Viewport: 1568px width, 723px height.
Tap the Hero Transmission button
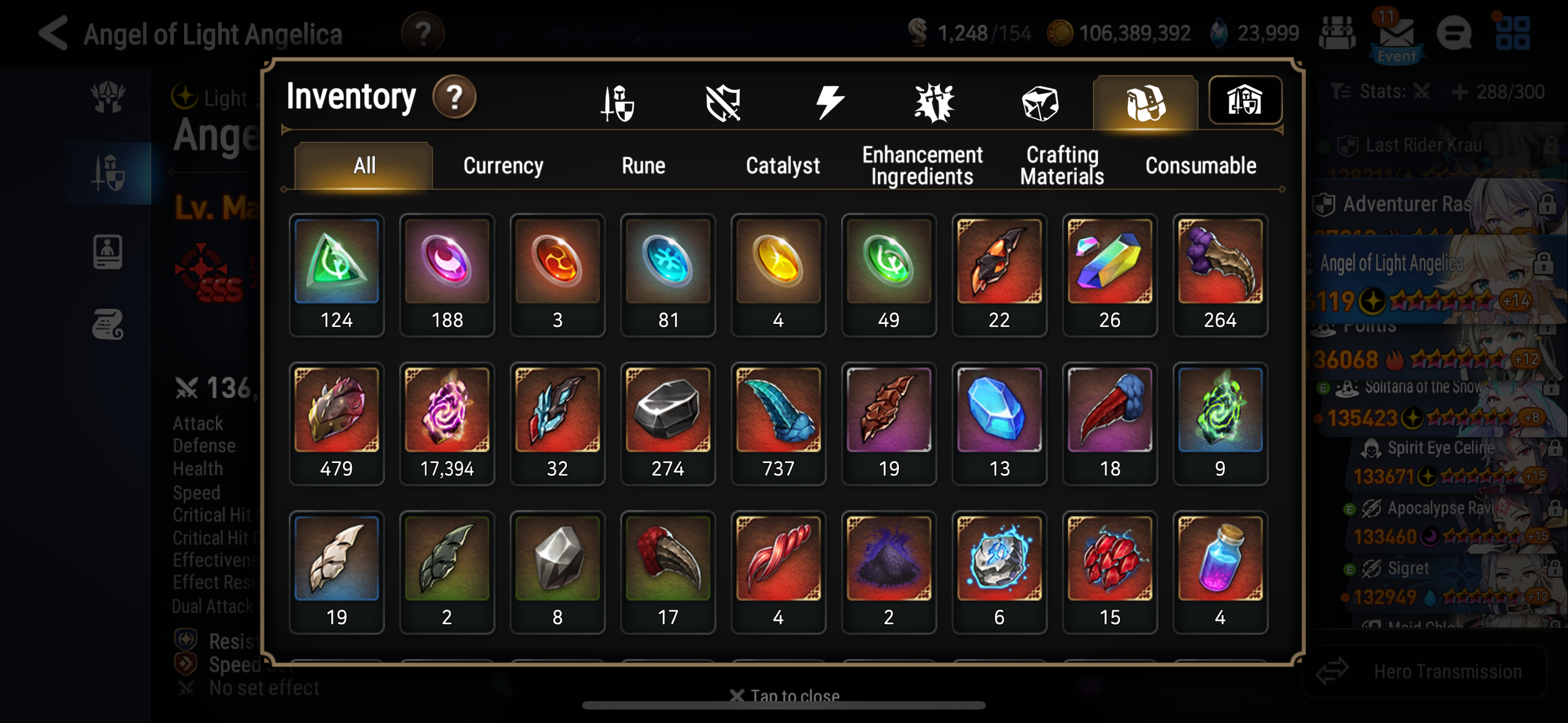[1424, 671]
